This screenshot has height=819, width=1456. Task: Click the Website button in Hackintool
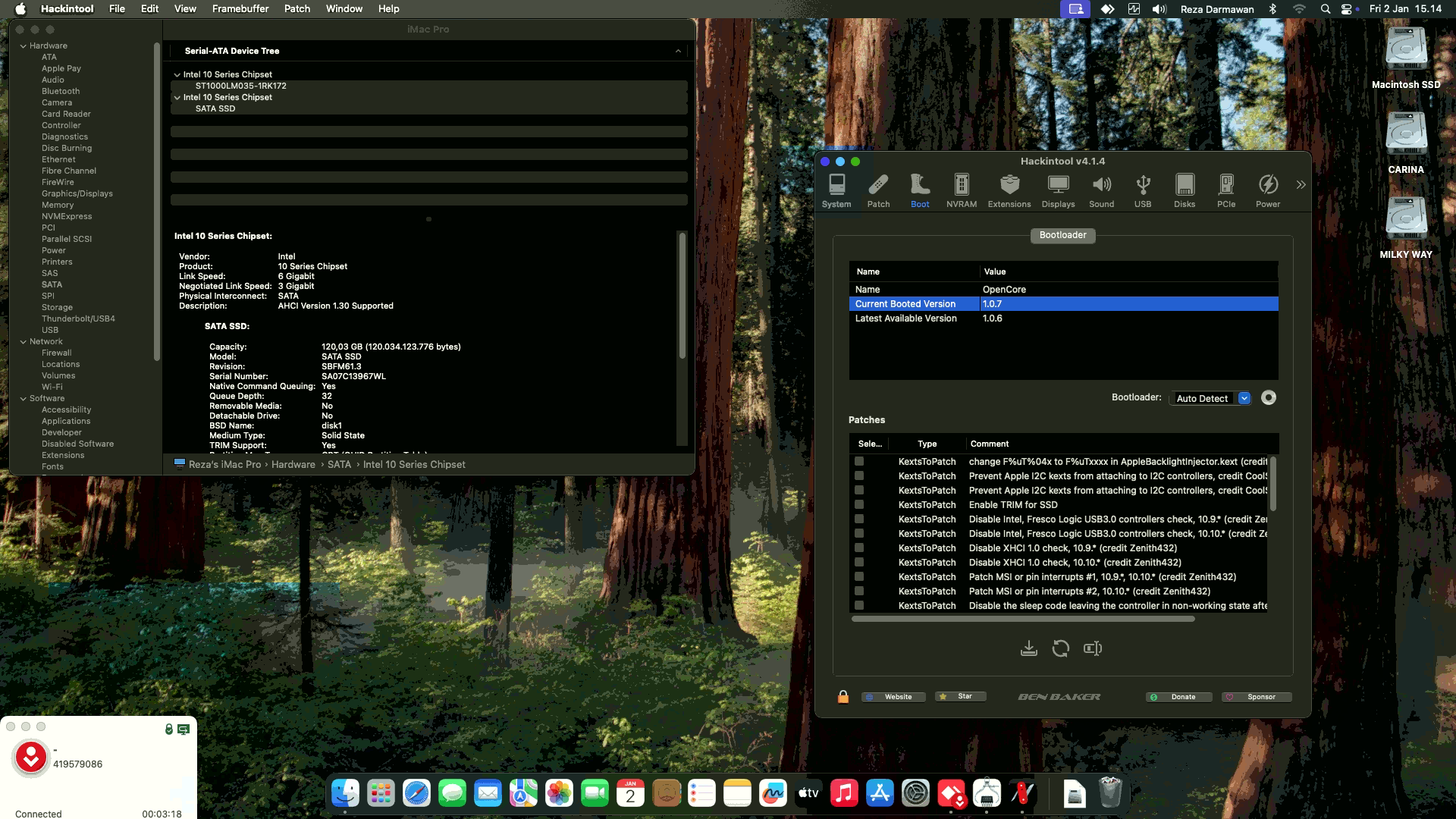893,696
